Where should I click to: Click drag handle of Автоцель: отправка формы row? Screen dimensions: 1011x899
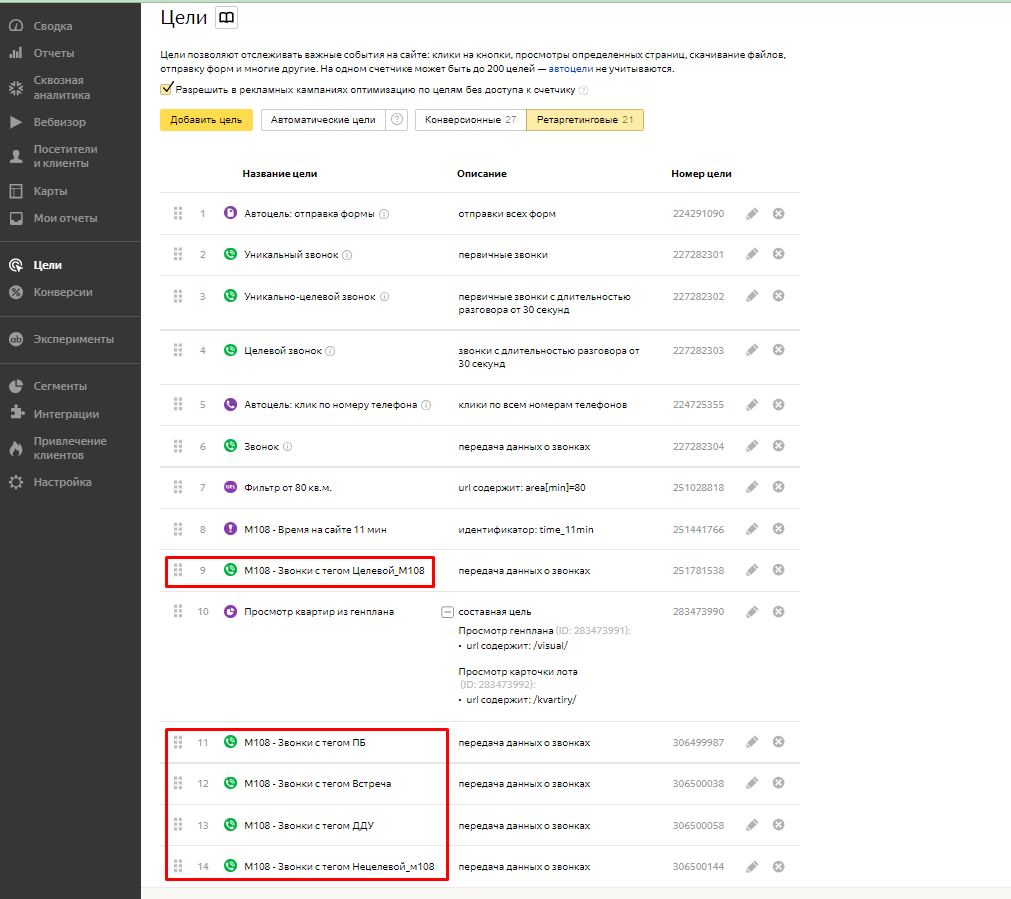click(x=178, y=213)
